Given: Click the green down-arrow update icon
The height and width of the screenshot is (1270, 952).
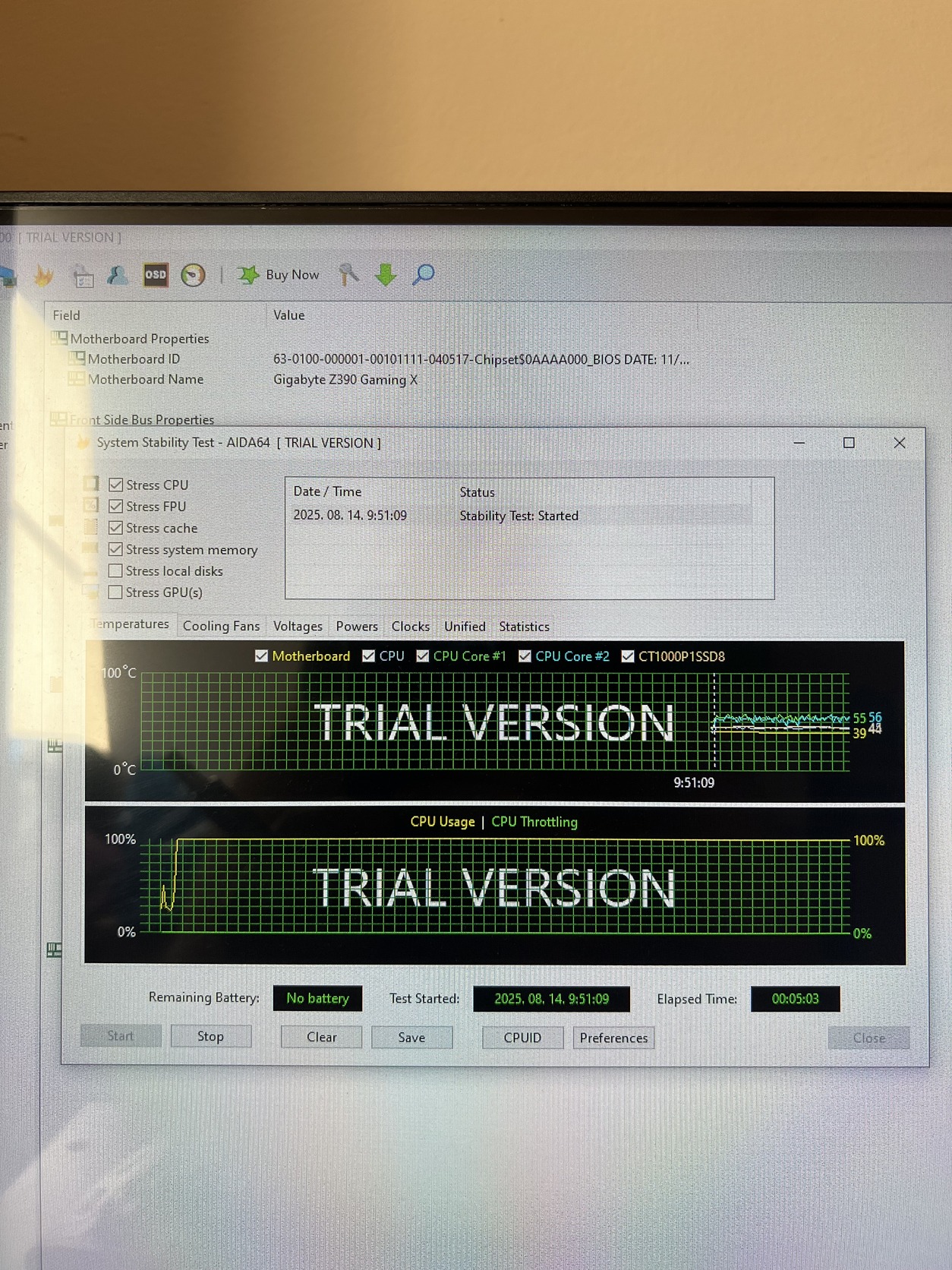Looking at the screenshot, I should 386,274.
